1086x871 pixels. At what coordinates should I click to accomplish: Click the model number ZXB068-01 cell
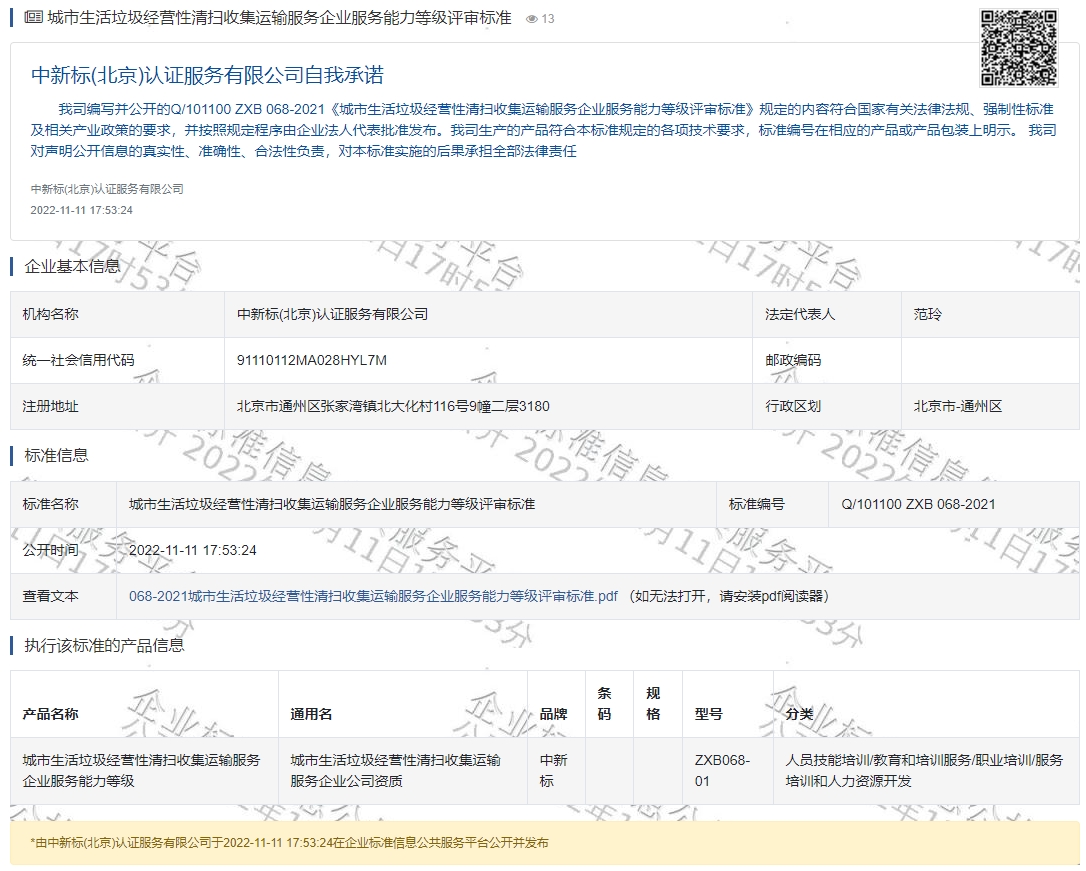pos(721,770)
